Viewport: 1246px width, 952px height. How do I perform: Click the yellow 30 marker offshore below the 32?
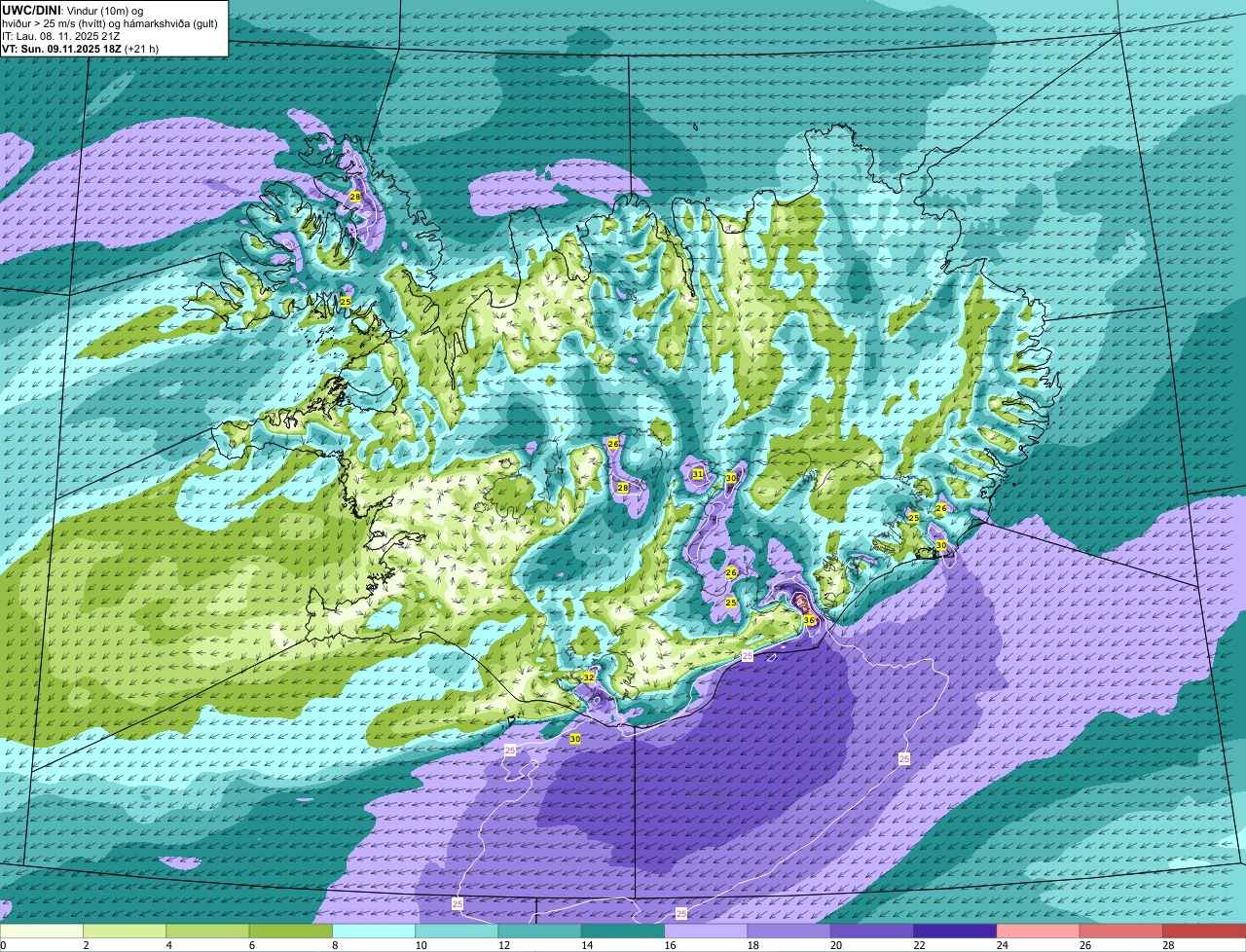575,740
